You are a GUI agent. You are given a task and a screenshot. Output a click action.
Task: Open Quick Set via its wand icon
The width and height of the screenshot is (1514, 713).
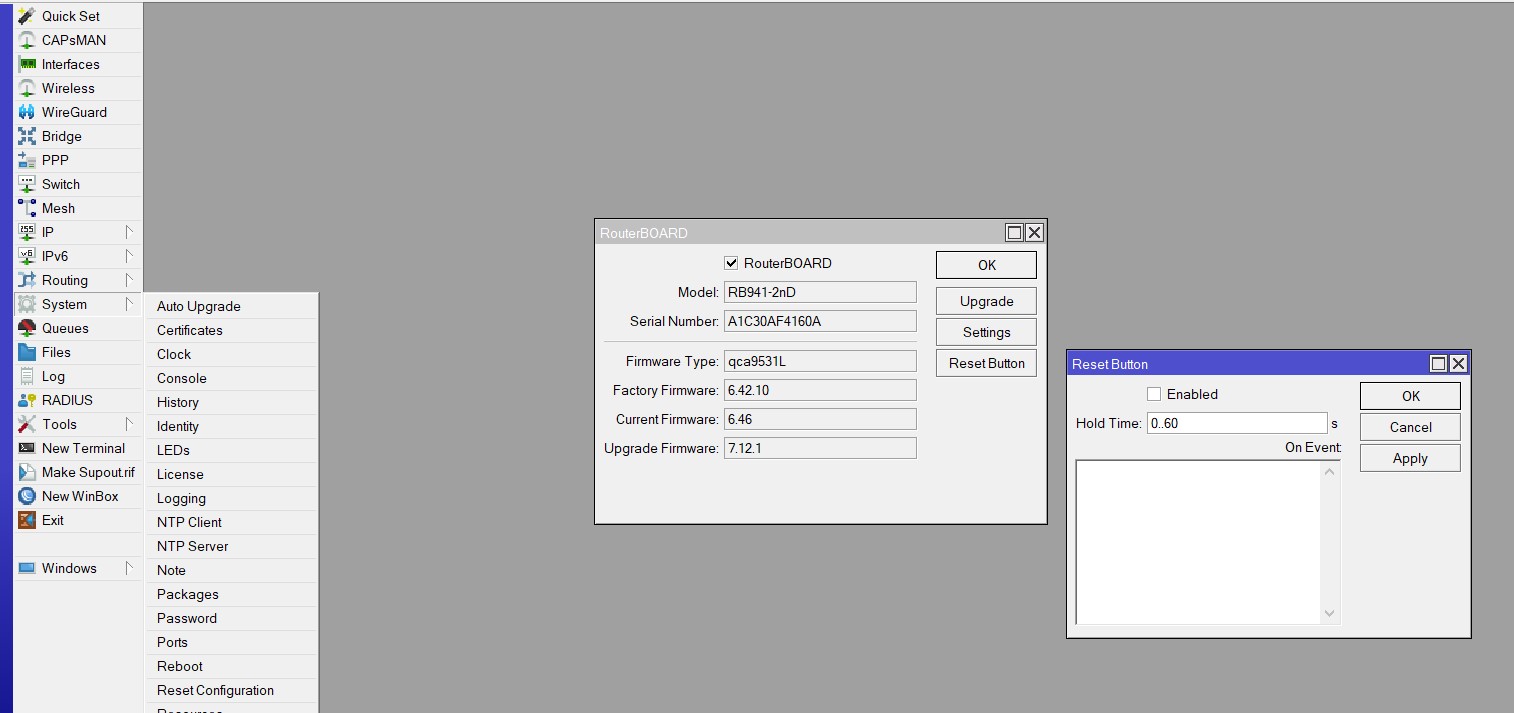pyautogui.click(x=27, y=16)
